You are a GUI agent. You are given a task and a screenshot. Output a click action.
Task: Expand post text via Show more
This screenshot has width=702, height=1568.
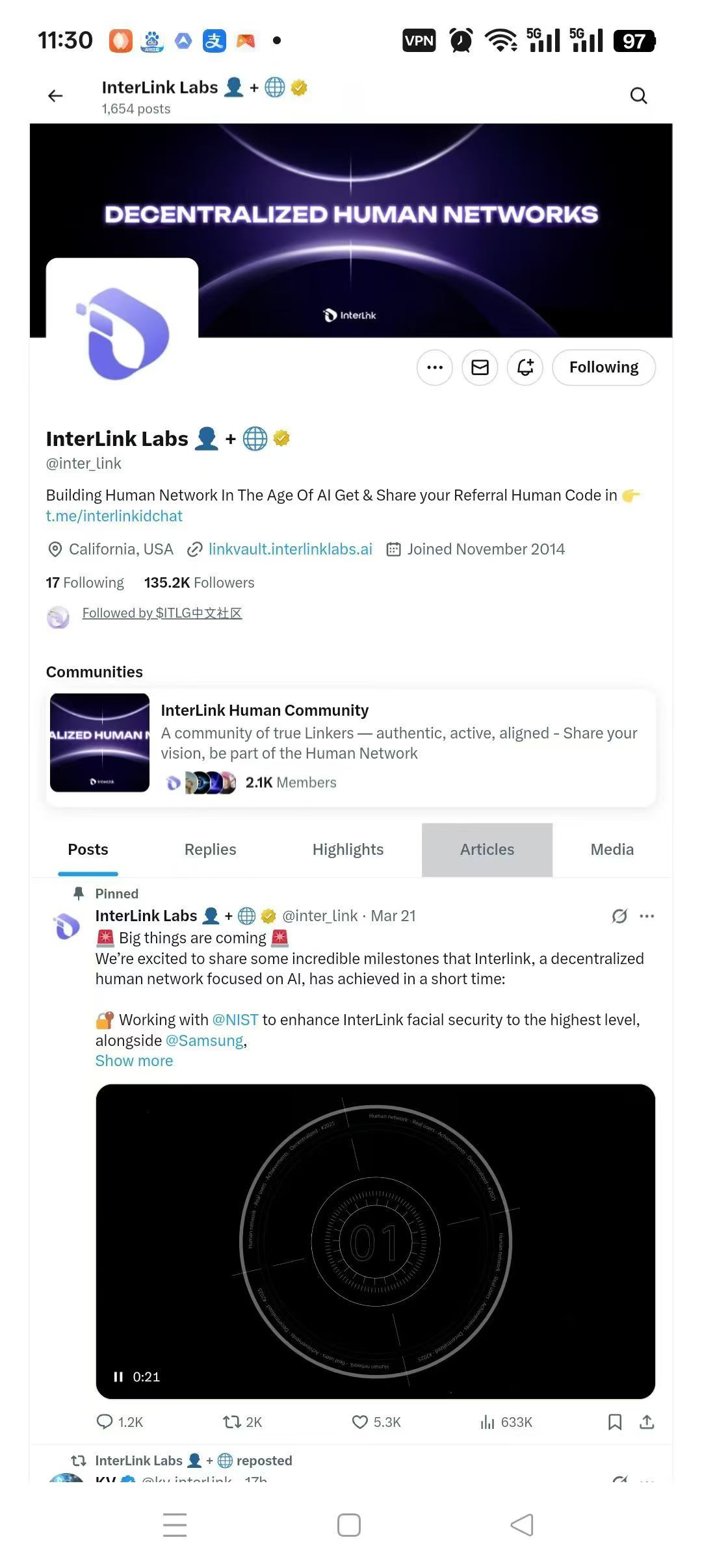pos(134,1060)
